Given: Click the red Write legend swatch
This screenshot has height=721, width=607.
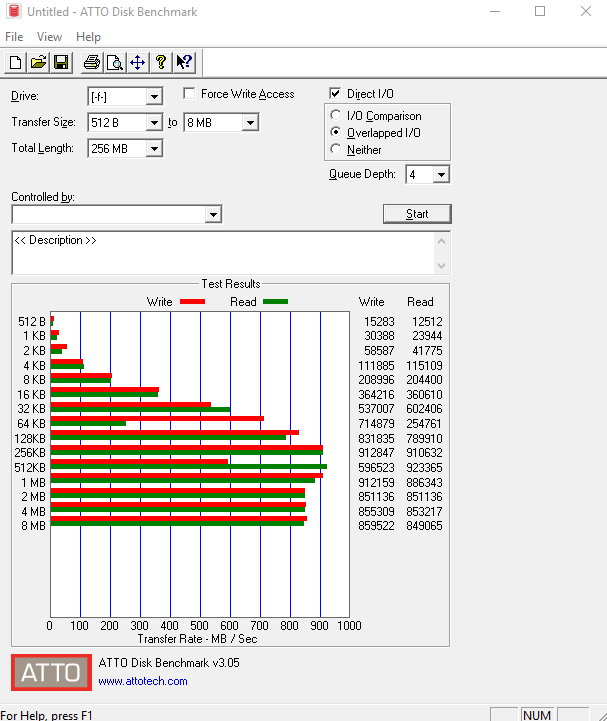Looking at the screenshot, I should point(192,302).
